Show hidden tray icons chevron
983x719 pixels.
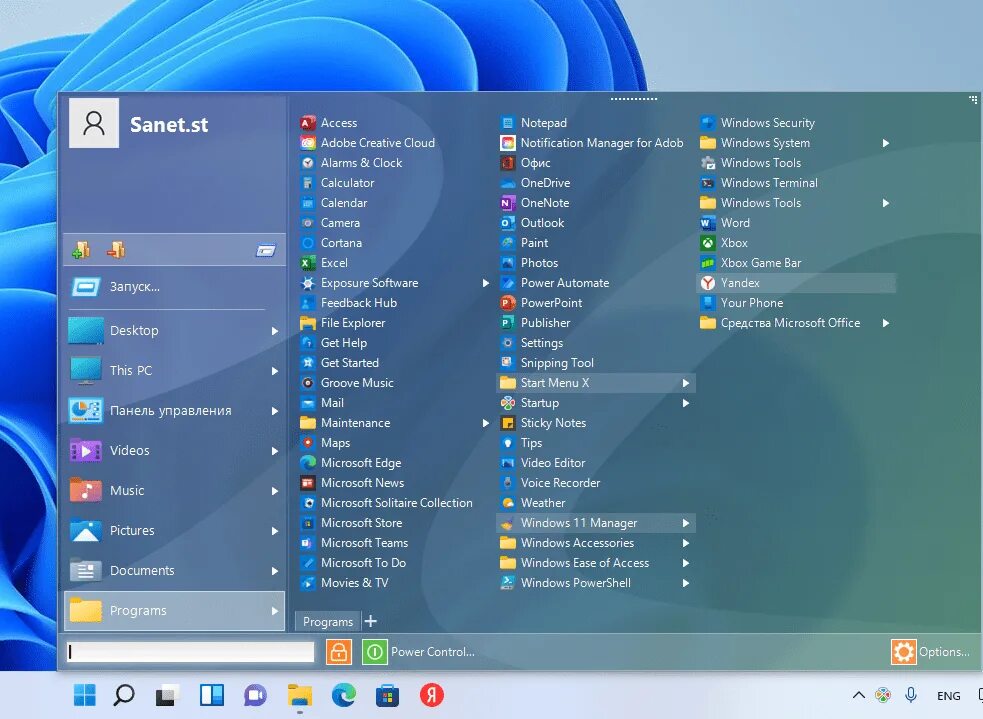click(x=859, y=695)
